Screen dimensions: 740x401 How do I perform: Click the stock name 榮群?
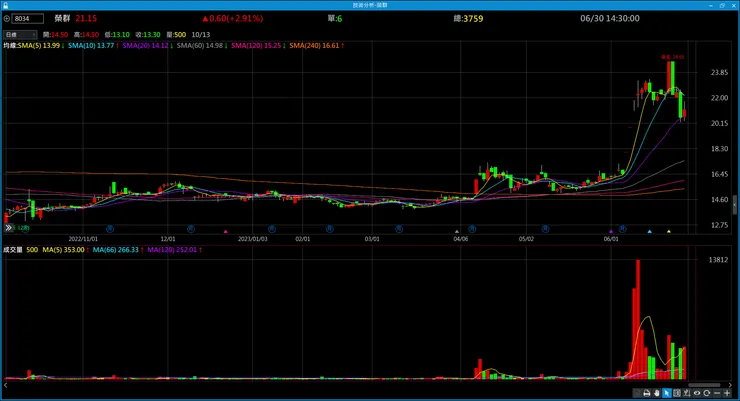click(62, 18)
